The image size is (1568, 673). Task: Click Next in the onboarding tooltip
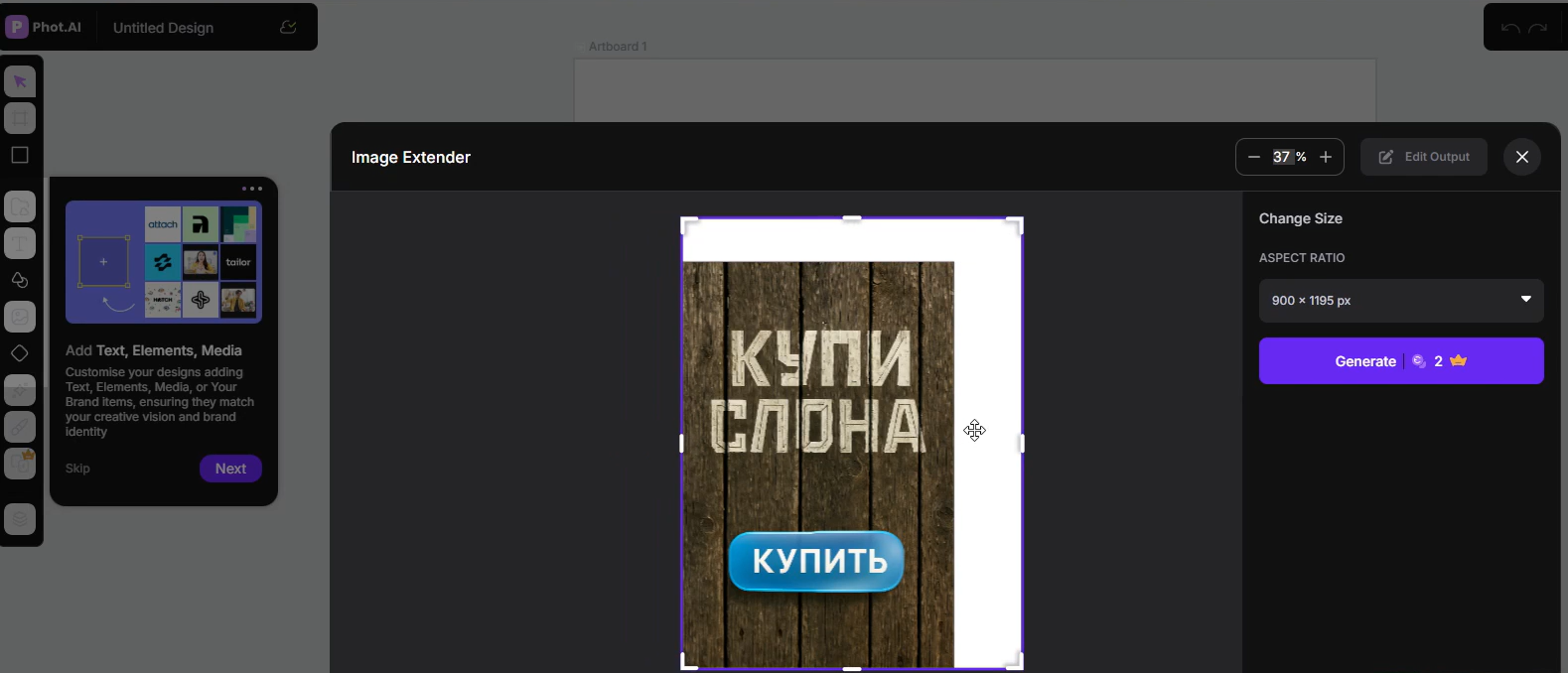[230, 469]
